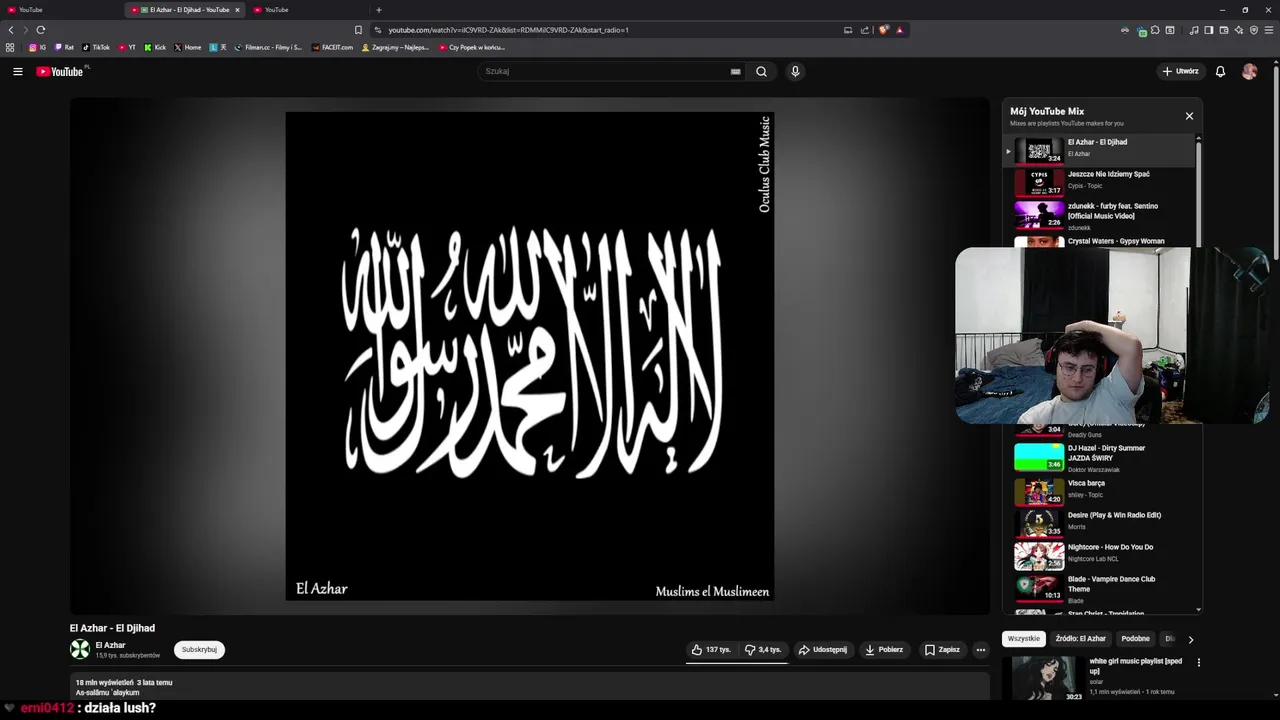Click the share page icon in address bar
Screen dimensions: 1280x720
[865, 30]
